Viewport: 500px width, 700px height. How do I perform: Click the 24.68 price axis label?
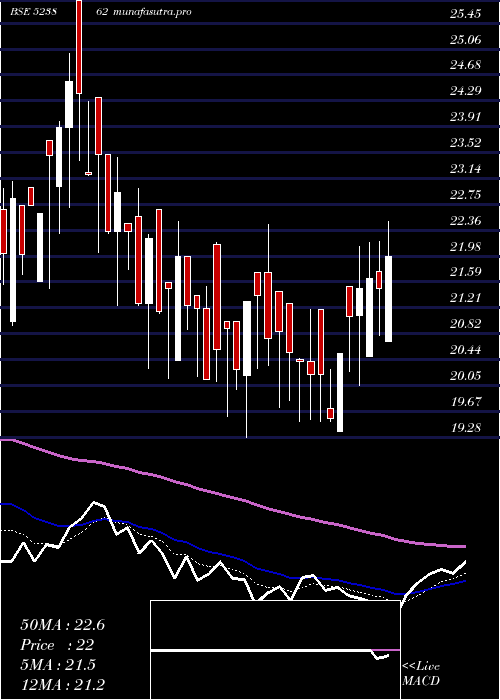[466, 65]
